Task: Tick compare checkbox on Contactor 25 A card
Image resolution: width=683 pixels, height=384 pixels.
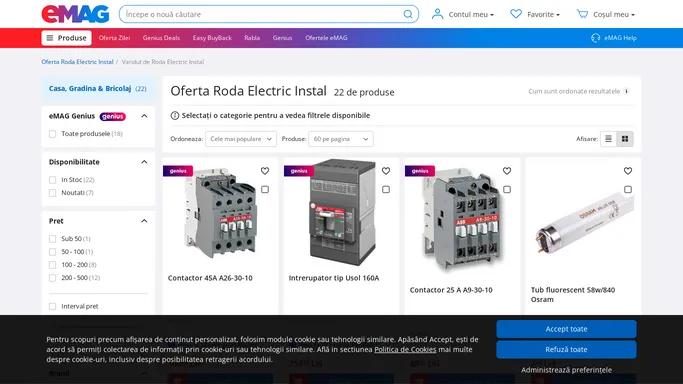Action: tap(507, 189)
